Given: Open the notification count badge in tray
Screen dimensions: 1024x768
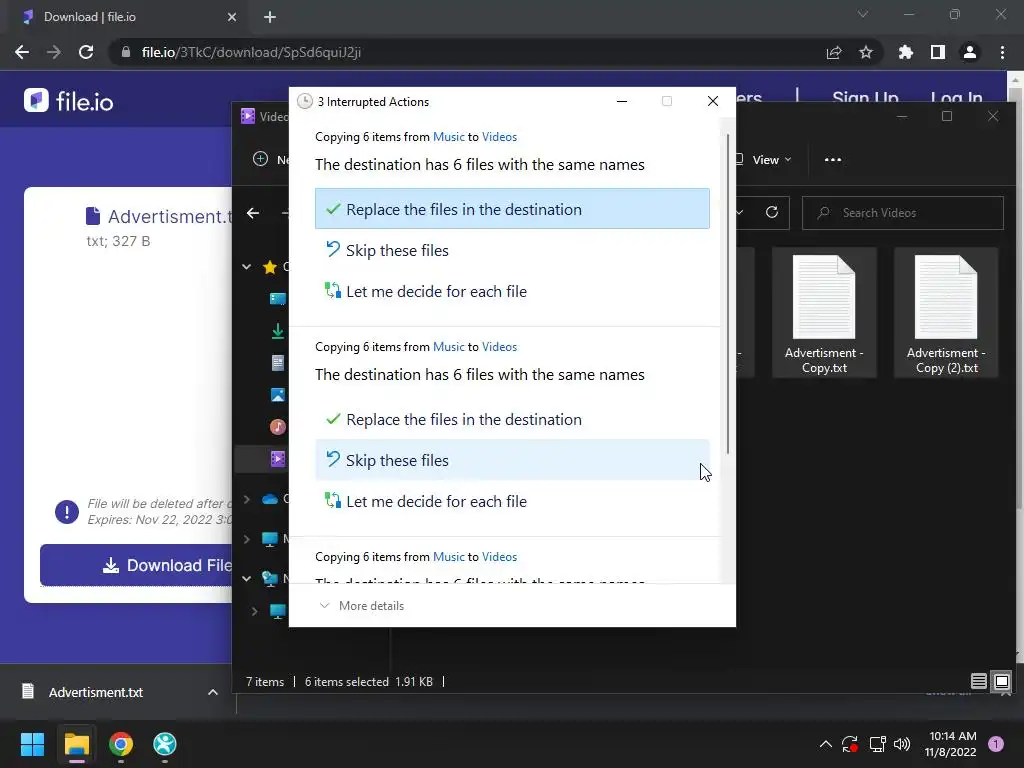Looking at the screenshot, I should [x=996, y=744].
